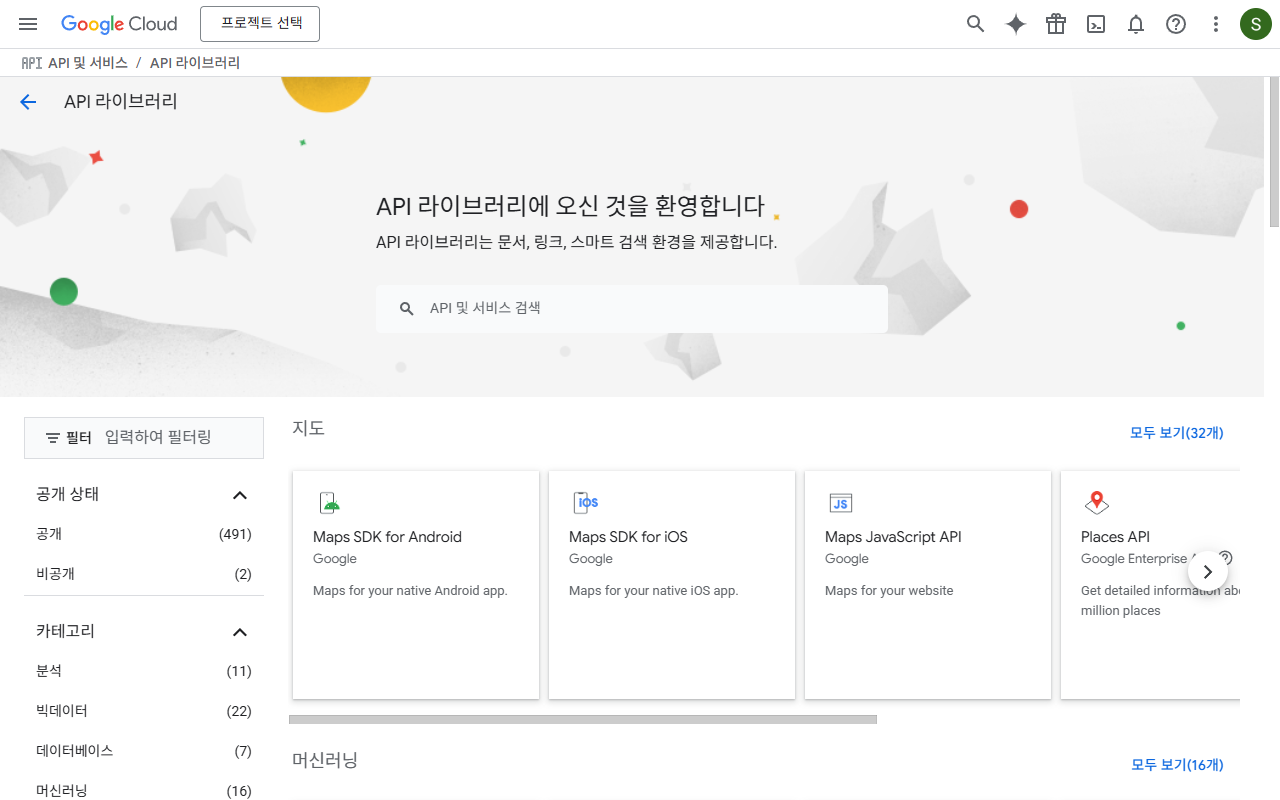
Task: Open the help question mark icon
Action: (1176, 24)
